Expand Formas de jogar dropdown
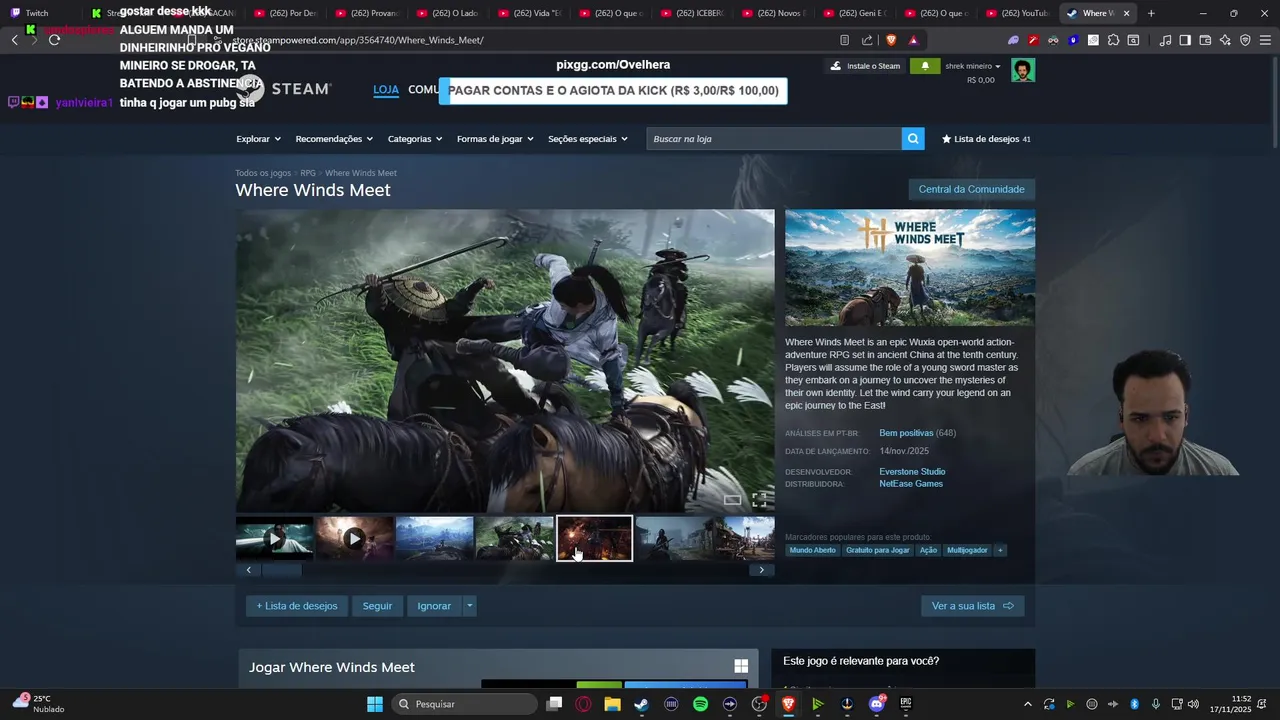Viewport: 1280px width, 720px height. coord(495,139)
